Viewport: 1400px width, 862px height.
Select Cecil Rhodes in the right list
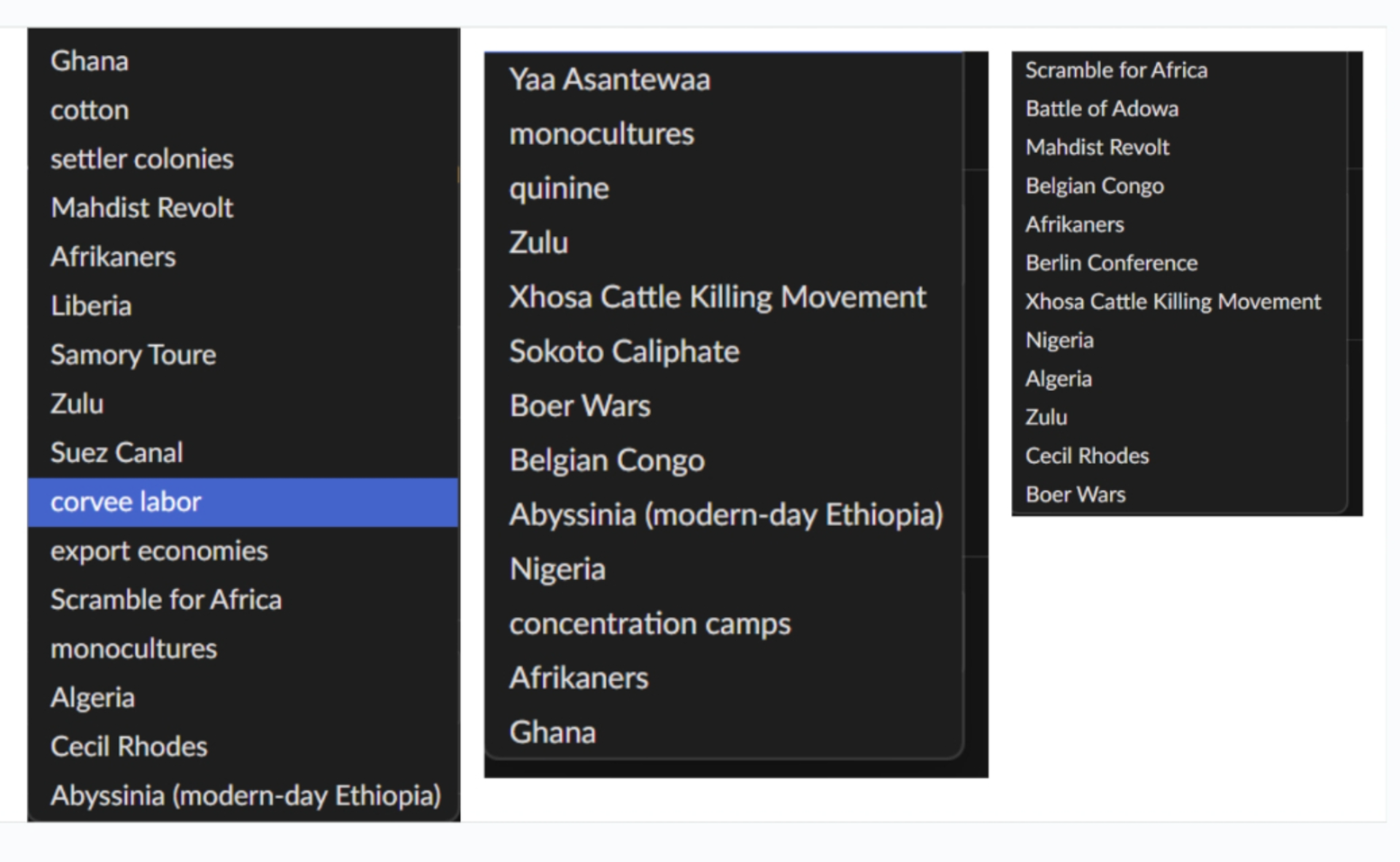[x=1179, y=456]
